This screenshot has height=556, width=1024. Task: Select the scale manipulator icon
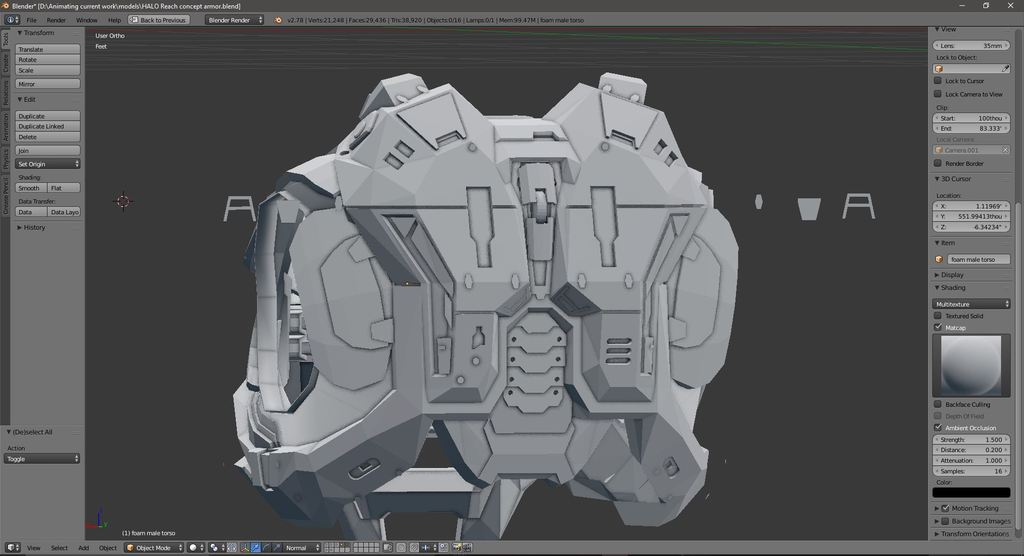(x=277, y=548)
